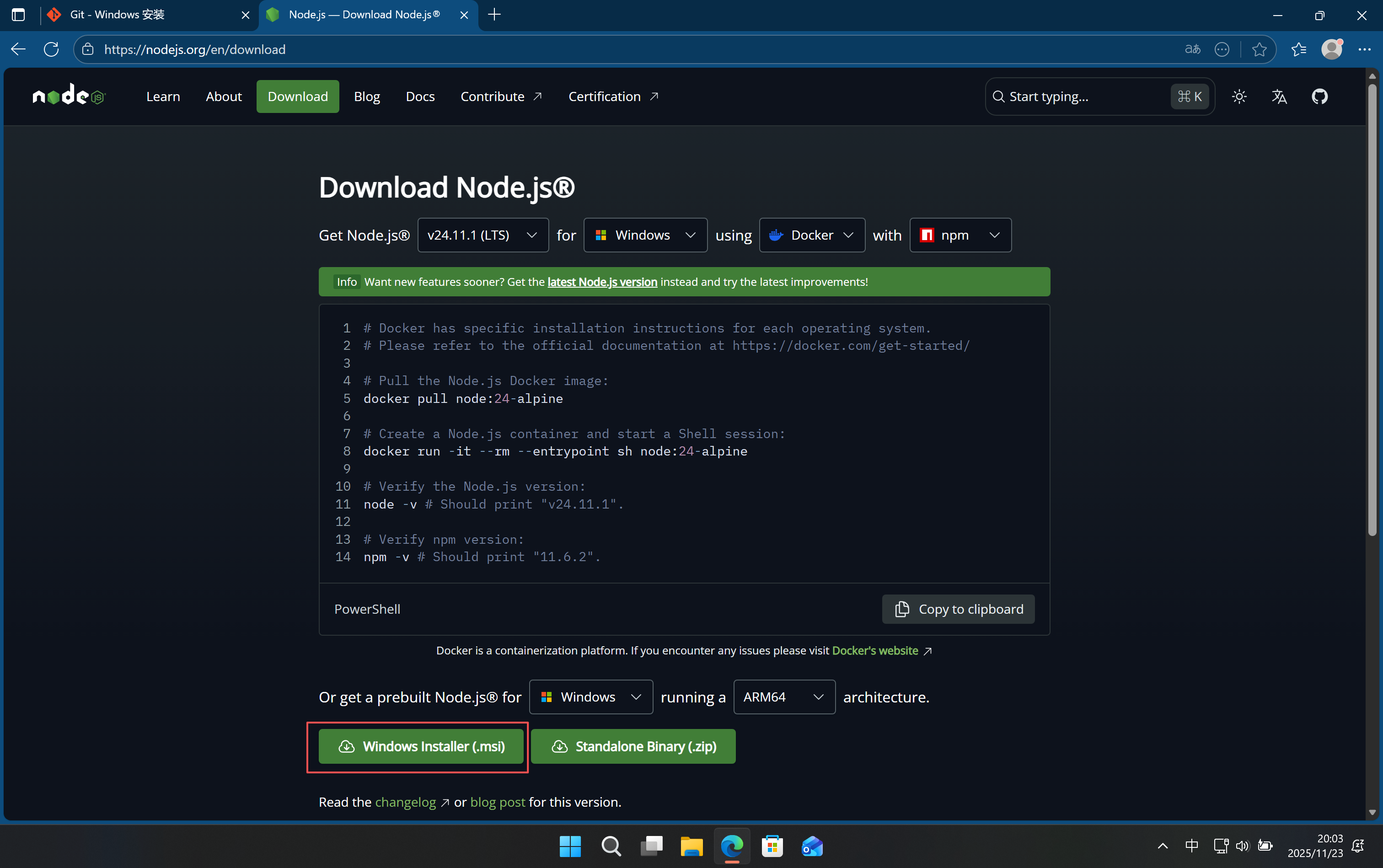Follow the latest Node.js version link
1383x868 pixels.
tap(602, 282)
